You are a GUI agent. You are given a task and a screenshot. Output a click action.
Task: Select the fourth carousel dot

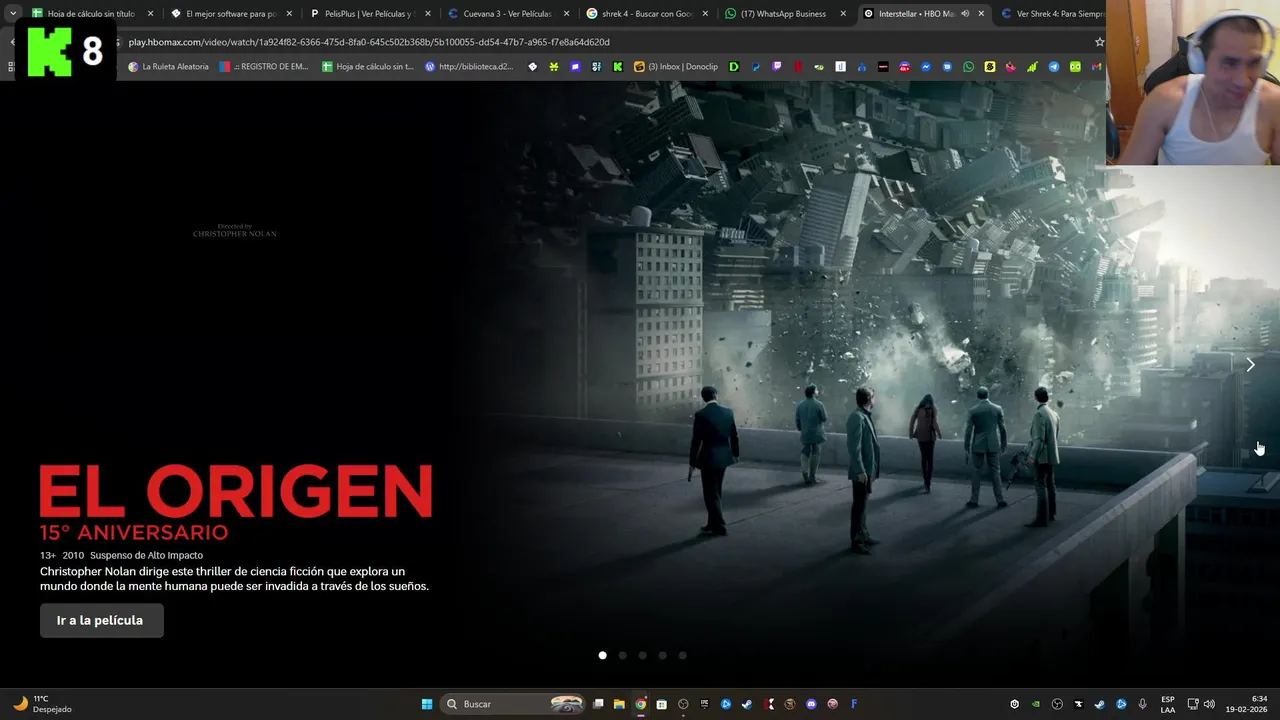662,655
